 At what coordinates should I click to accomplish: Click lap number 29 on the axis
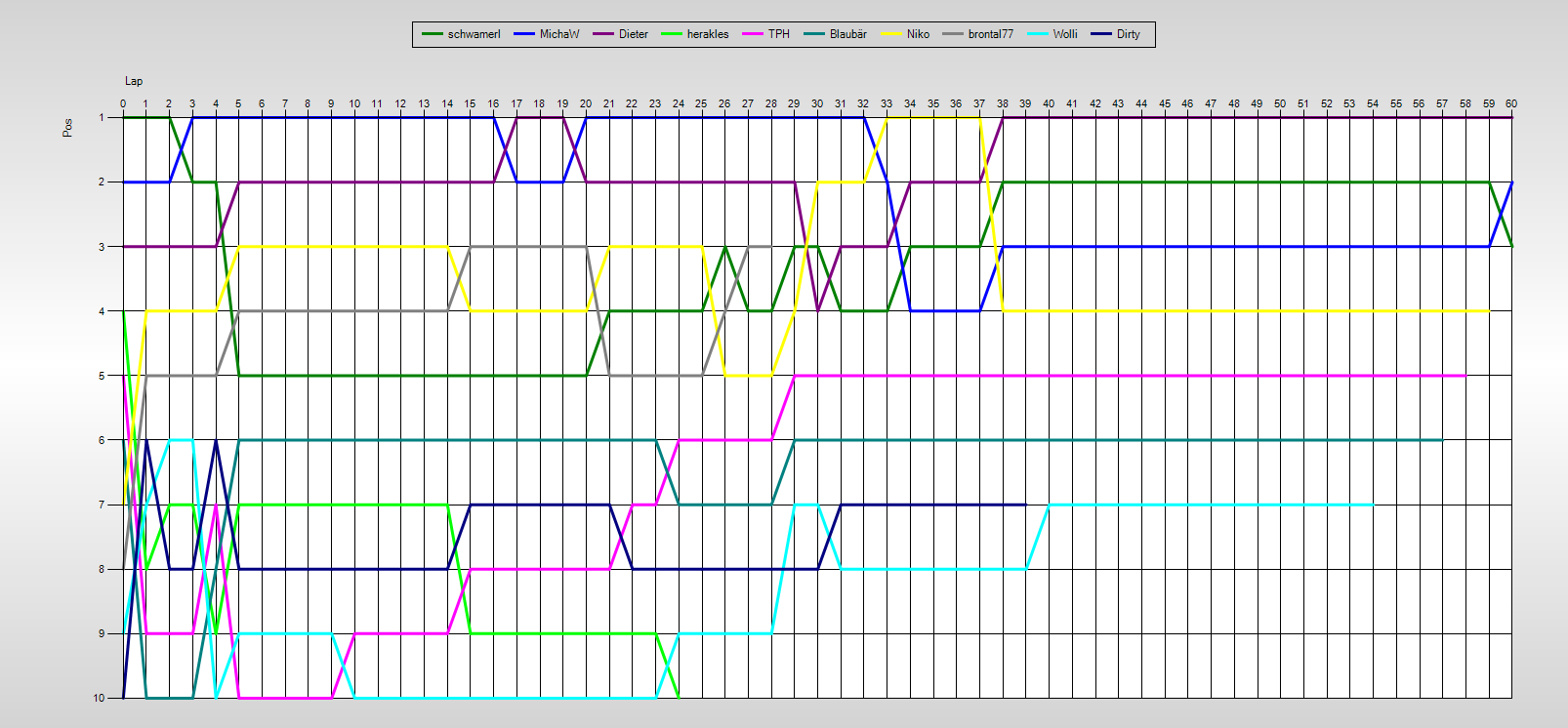point(794,103)
